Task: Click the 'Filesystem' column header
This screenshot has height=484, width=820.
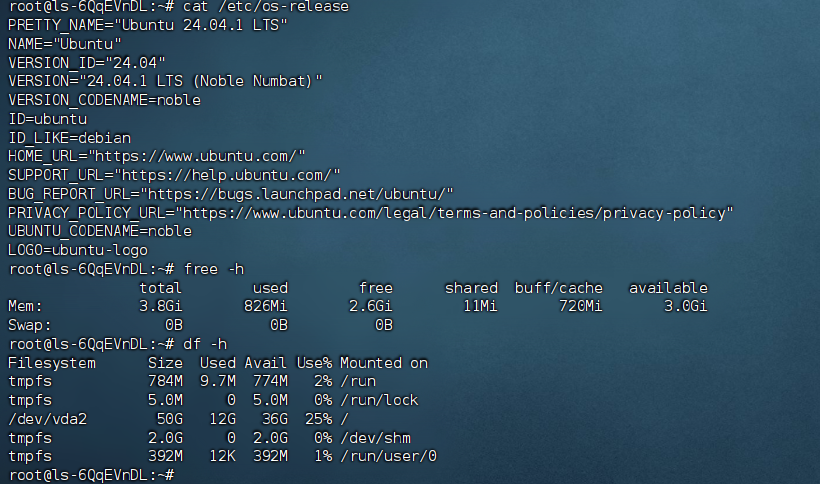Action: click(52, 363)
